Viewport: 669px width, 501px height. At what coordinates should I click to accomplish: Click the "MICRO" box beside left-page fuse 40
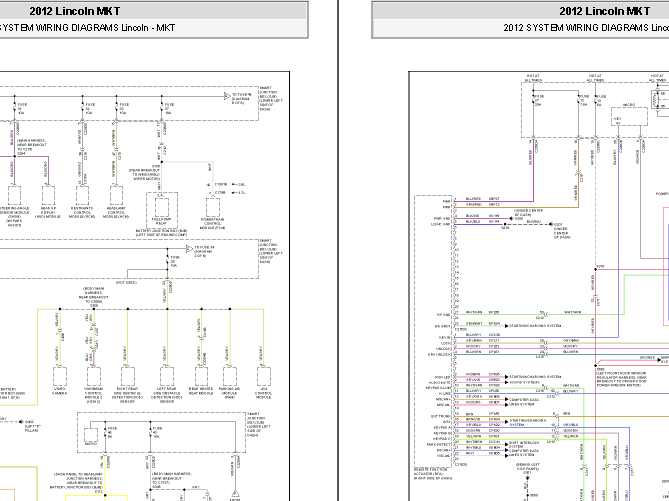point(91,437)
